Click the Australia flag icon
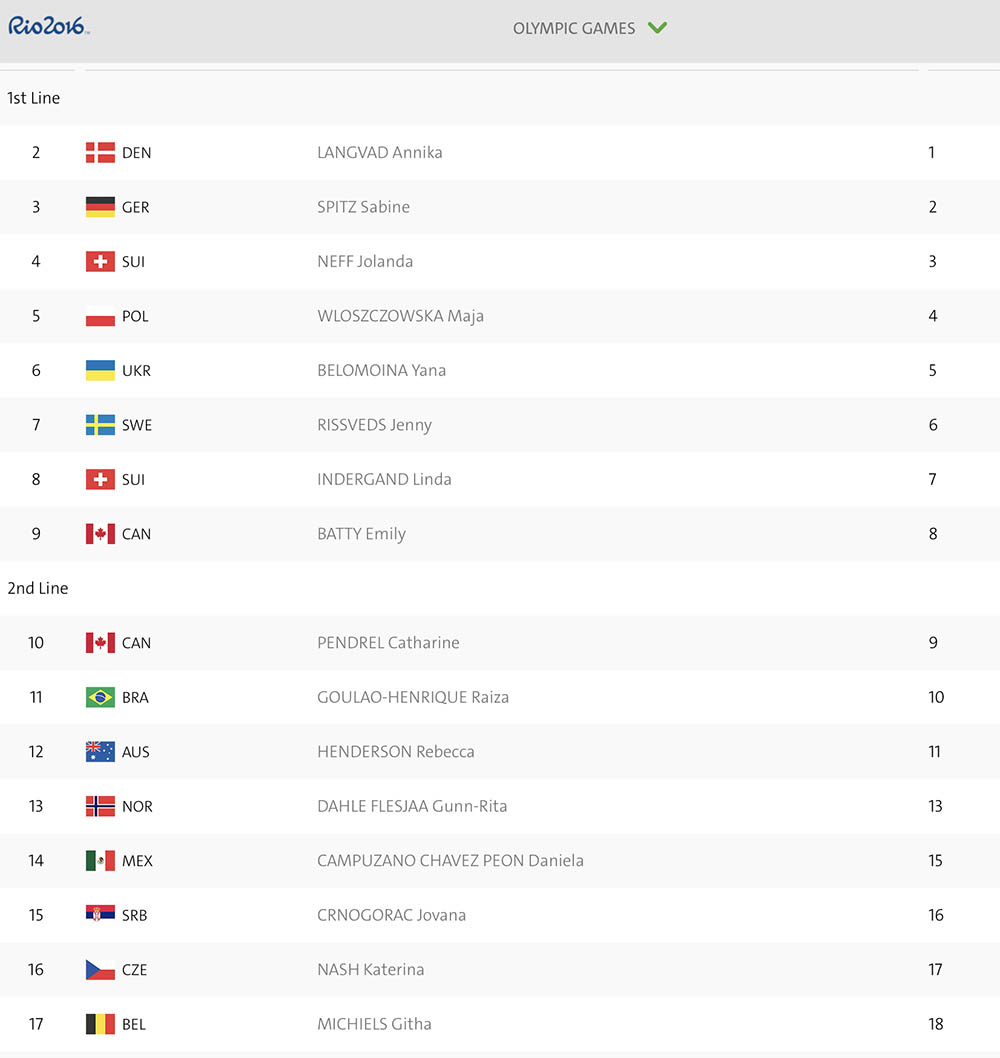Screen dimensions: 1000x1058 pyautogui.click(x=100, y=752)
